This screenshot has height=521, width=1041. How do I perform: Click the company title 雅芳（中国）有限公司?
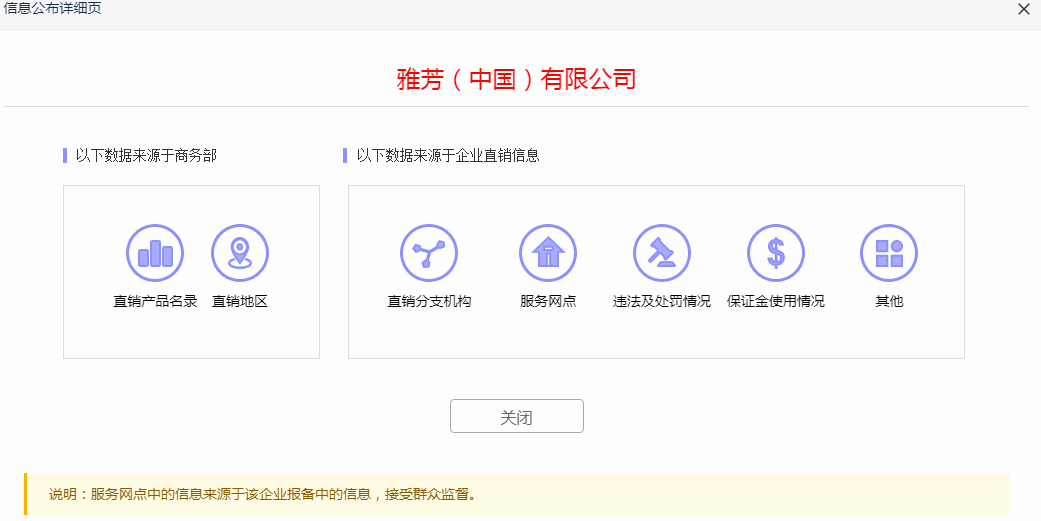click(517, 79)
